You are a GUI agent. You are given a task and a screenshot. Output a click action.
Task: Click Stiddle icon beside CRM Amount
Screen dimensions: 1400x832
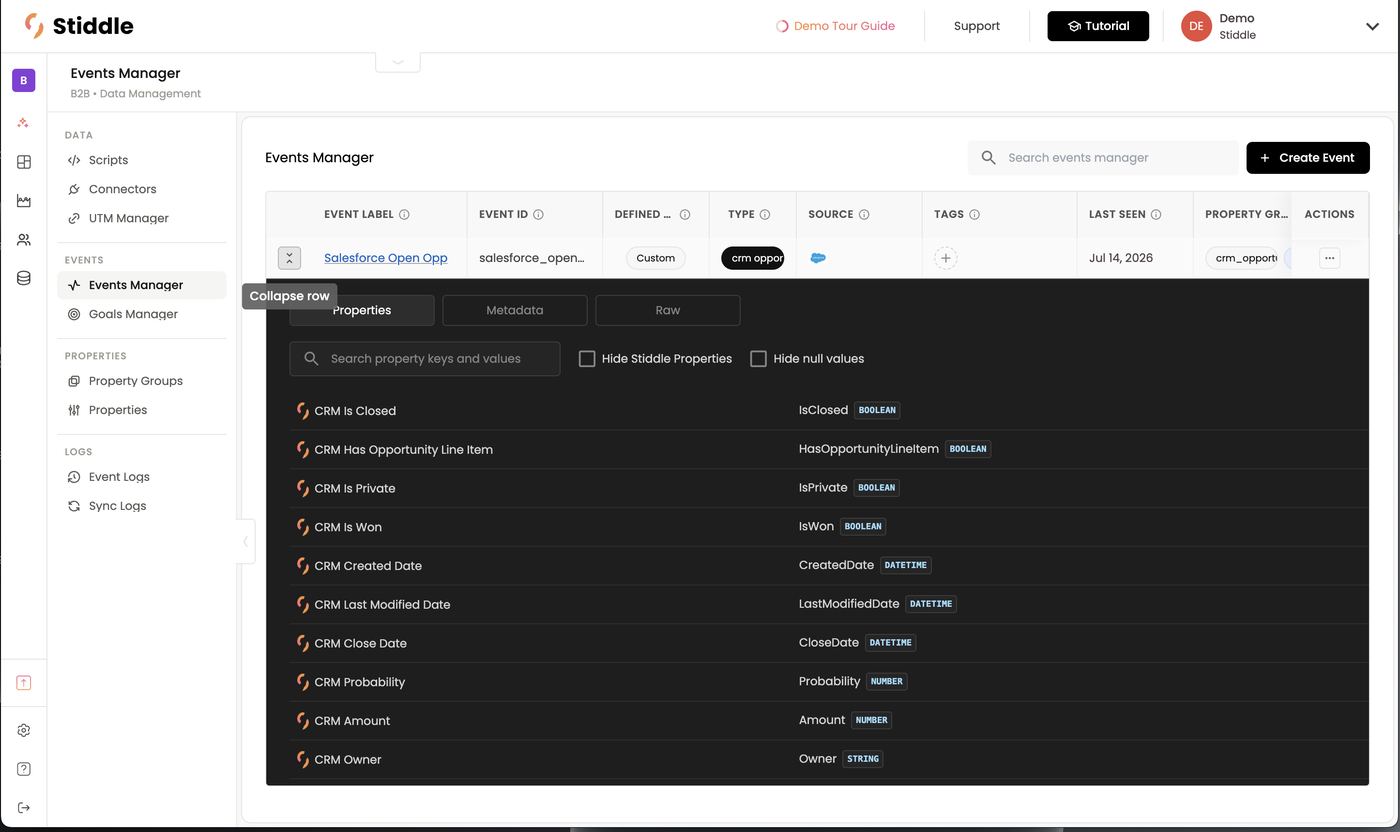302,721
